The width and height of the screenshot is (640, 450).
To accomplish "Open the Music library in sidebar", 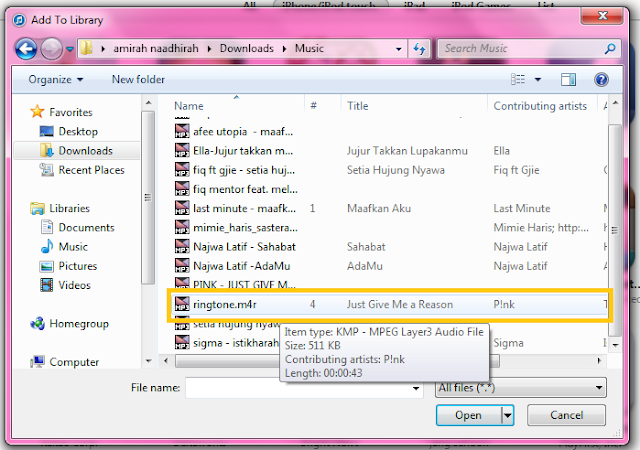I will [x=73, y=247].
